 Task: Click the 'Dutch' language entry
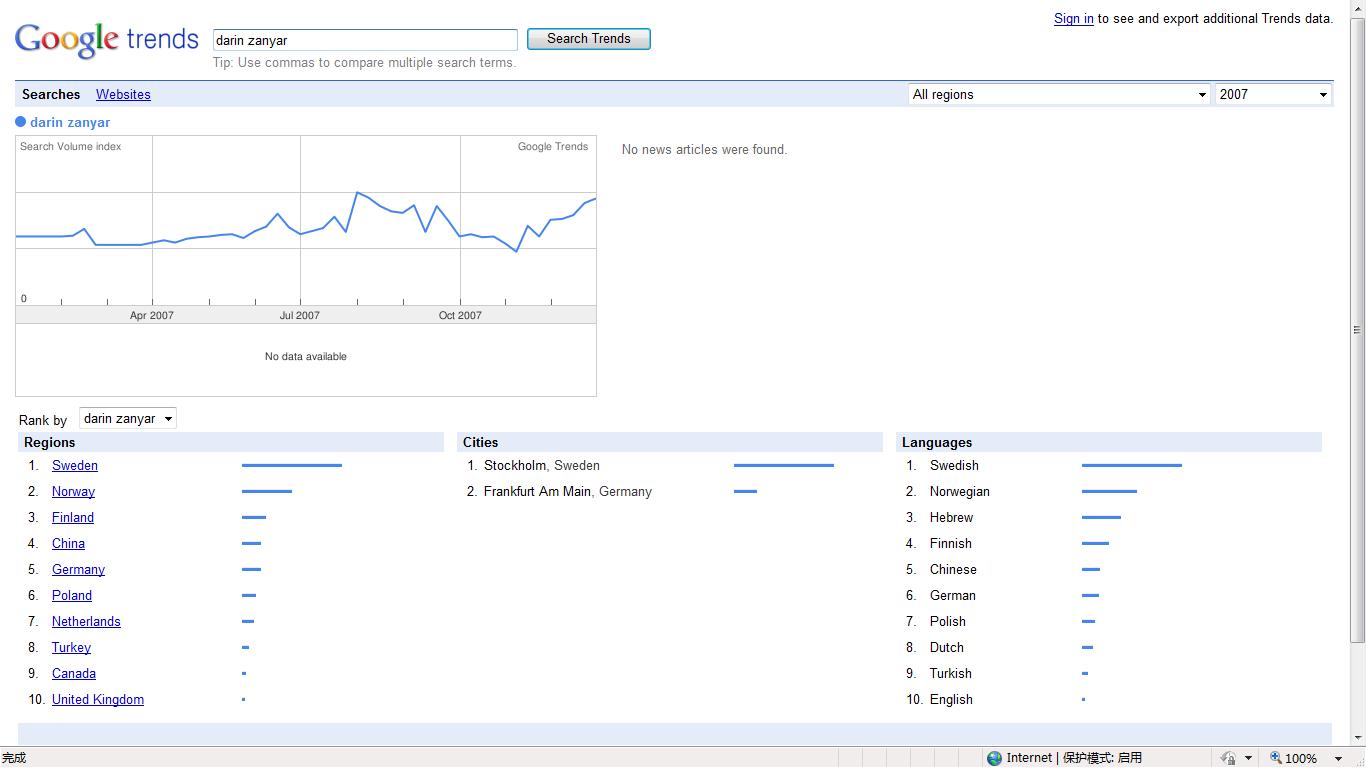coord(947,648)
